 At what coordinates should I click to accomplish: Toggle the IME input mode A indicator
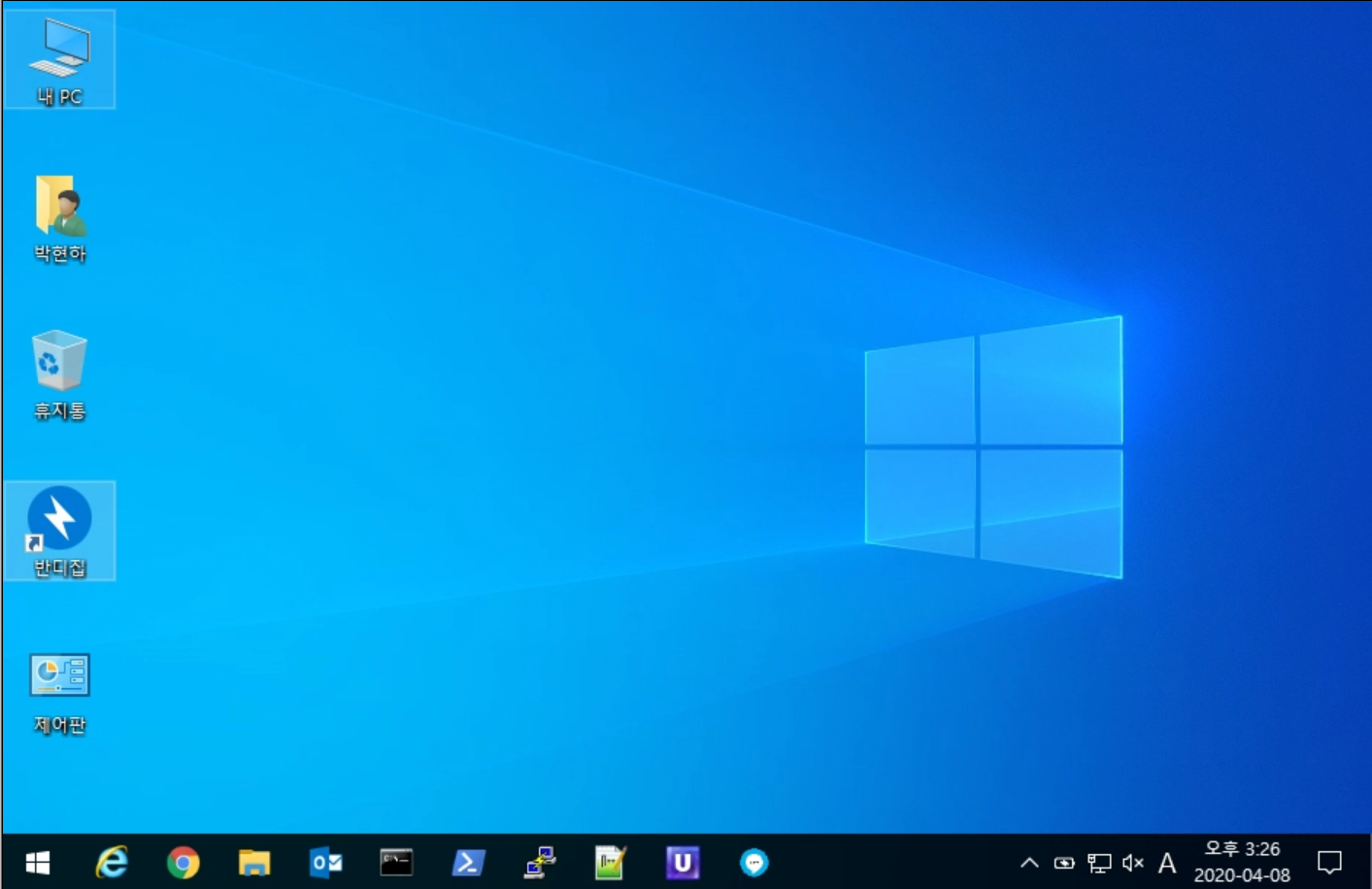1167,863
